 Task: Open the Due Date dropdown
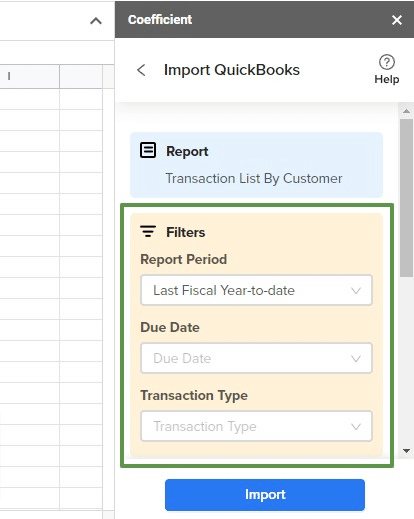click(x=256, y=358)
